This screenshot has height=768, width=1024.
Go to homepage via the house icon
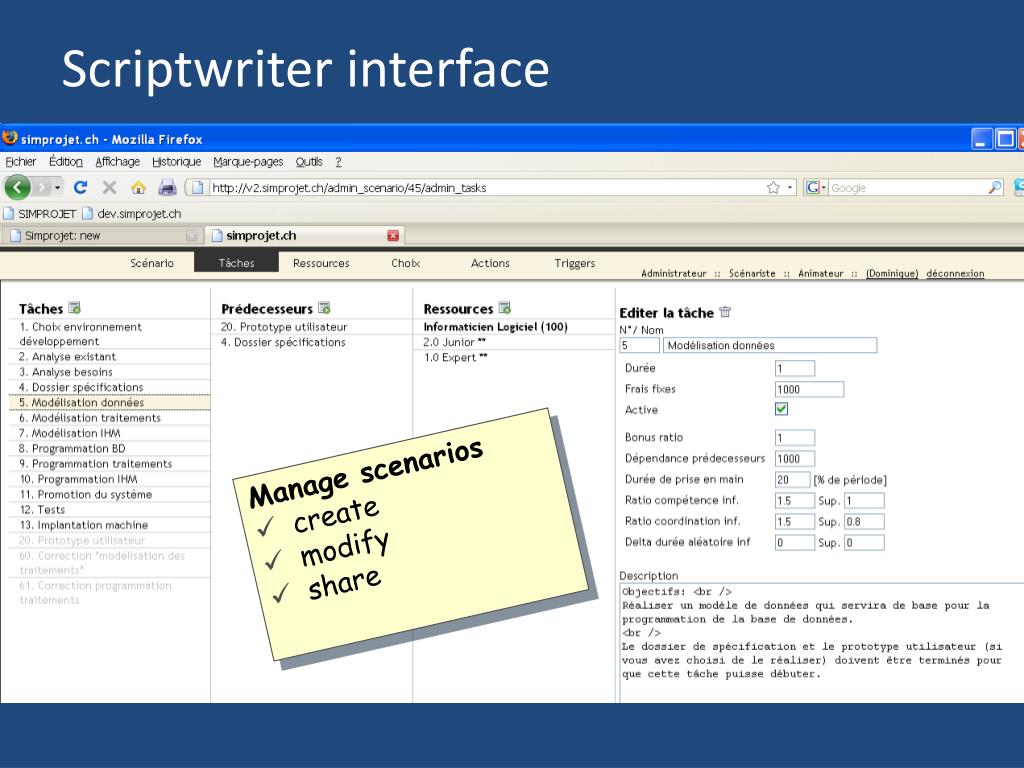(138, 188)
